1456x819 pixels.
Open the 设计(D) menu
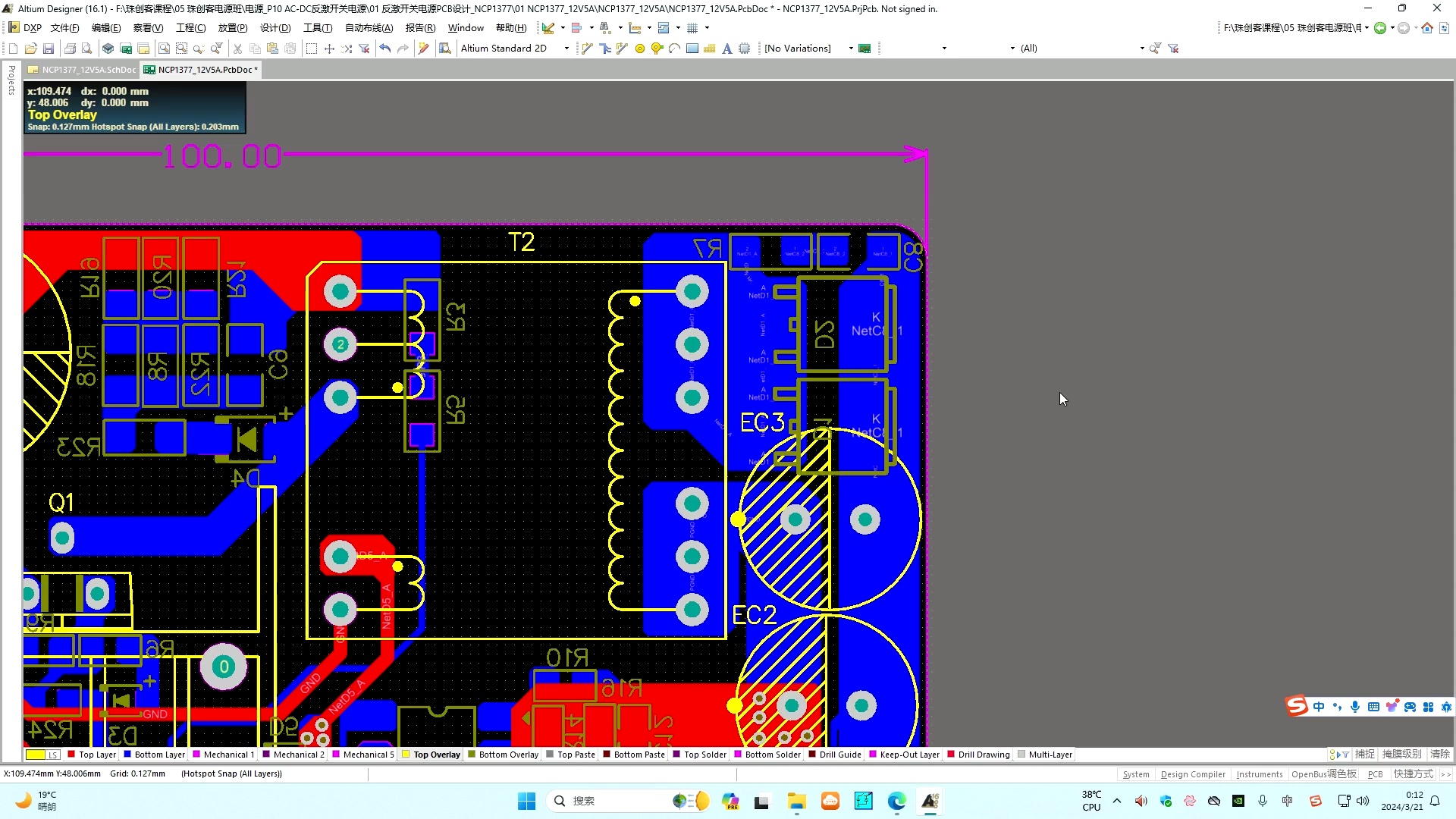coord(275,28)
